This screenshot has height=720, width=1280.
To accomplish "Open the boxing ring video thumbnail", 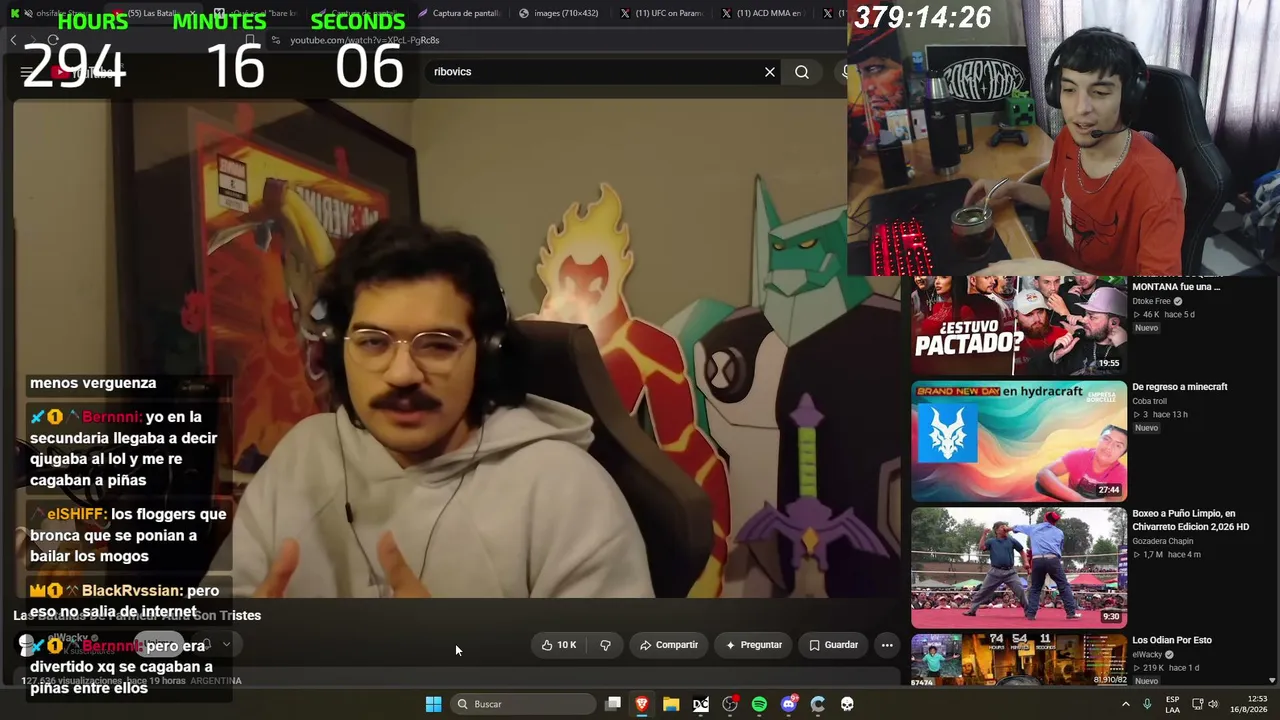I will pos(1019,568).
